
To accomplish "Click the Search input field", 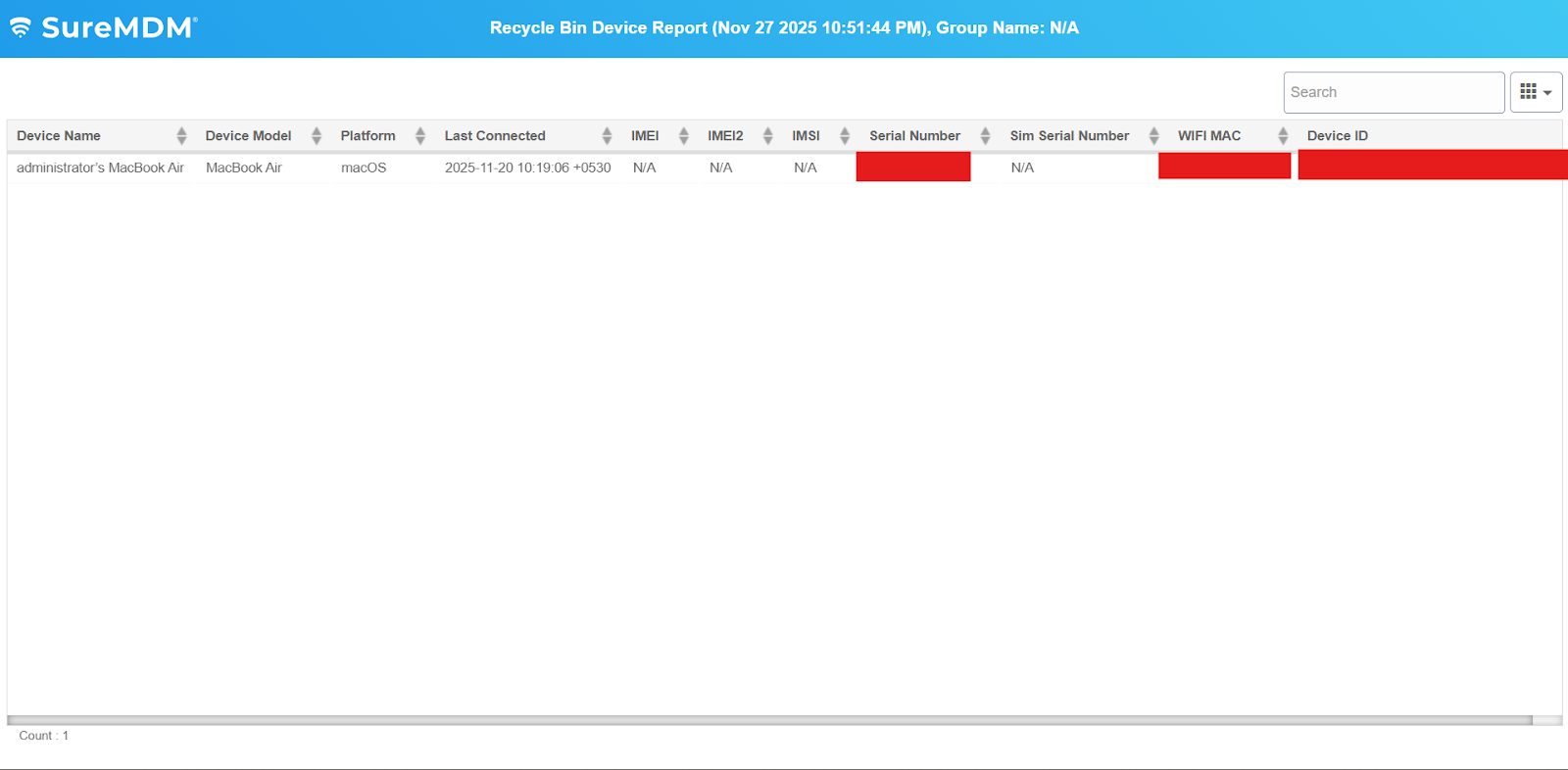I will click(1393, 92).
